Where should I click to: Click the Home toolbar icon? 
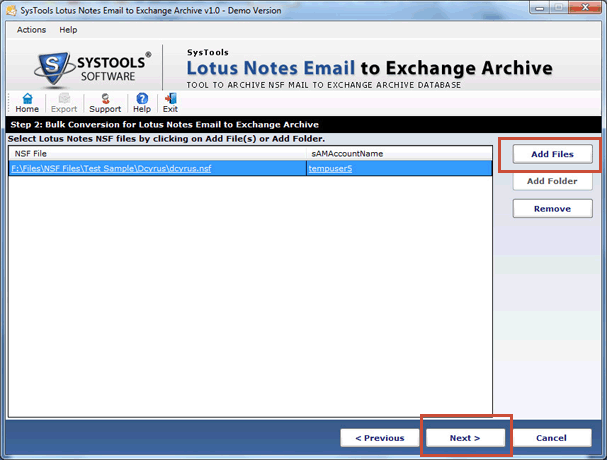point(27,103)
